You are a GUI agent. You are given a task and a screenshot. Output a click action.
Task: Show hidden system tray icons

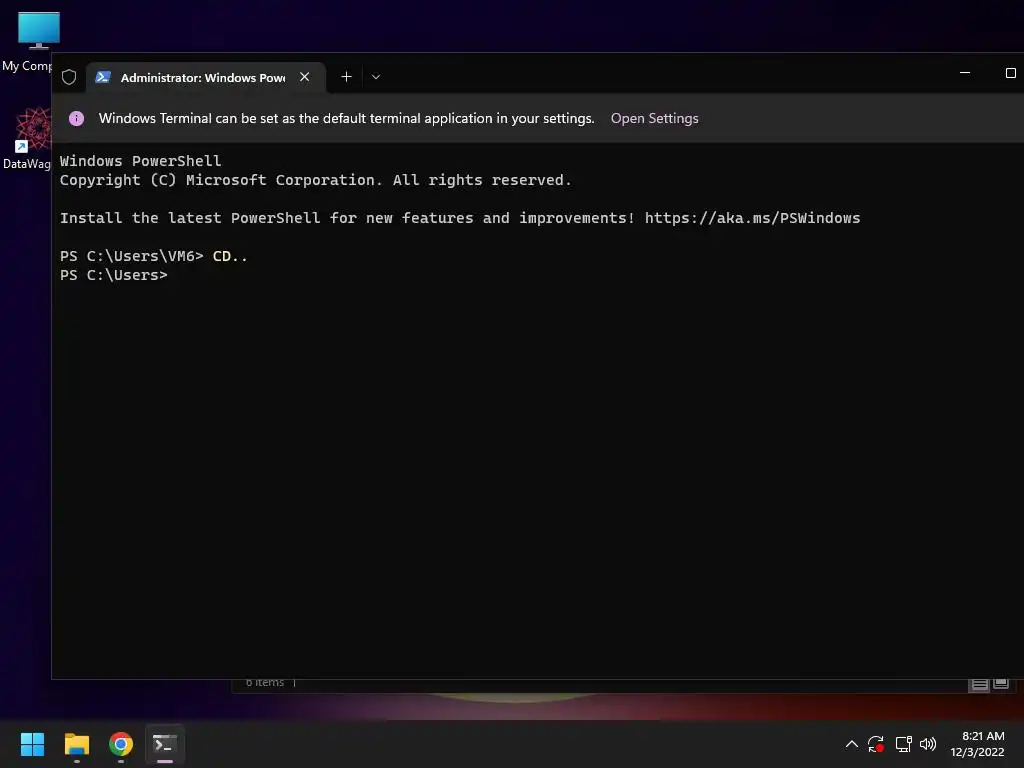point(852,744)
